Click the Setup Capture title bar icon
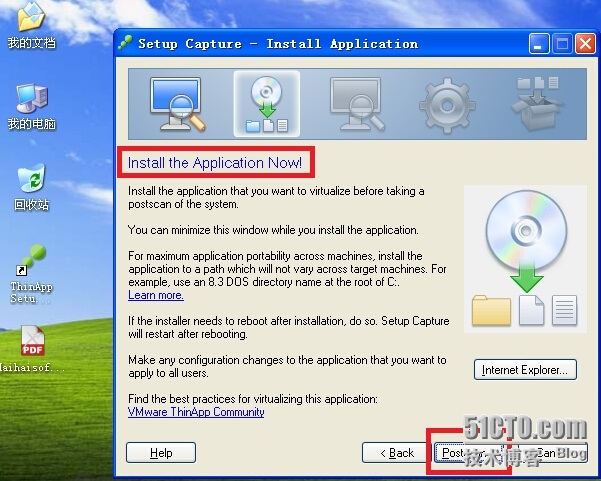The width and height of the screenshot is (601, 481). 125,43
